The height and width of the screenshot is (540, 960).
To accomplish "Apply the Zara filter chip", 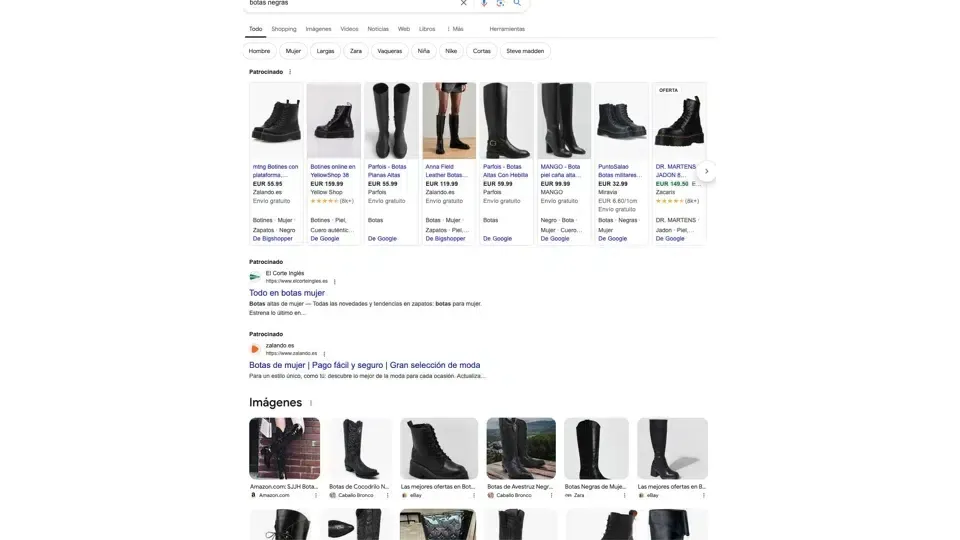I will click(356, 51).
